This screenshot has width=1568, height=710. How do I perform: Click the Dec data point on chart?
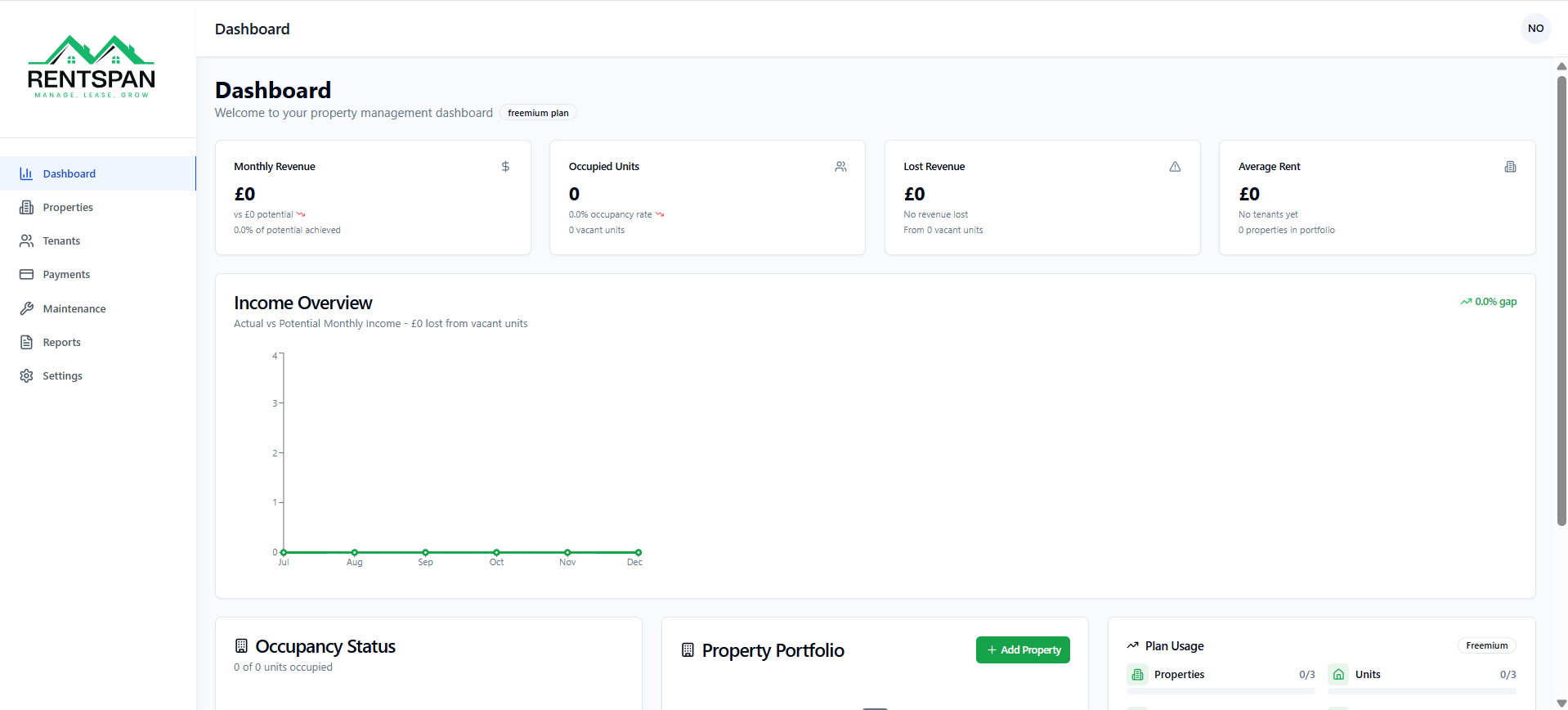pyautogui.click(x=638, y=553)
